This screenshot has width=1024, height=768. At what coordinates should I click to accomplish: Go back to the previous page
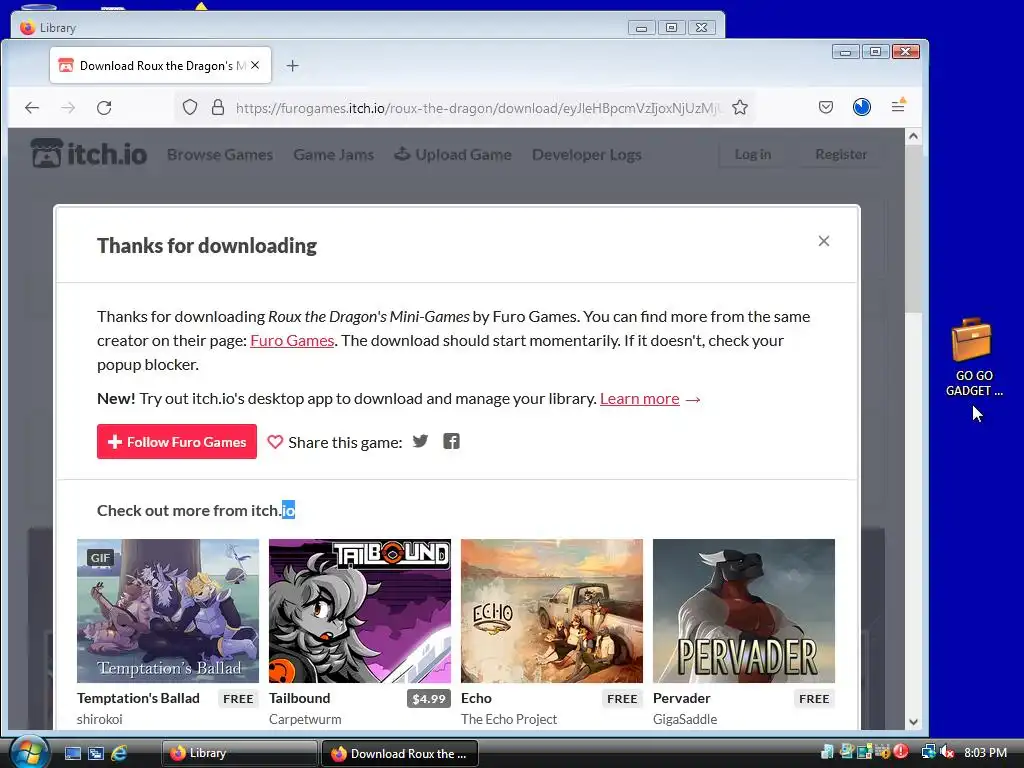tap(32, 108)
